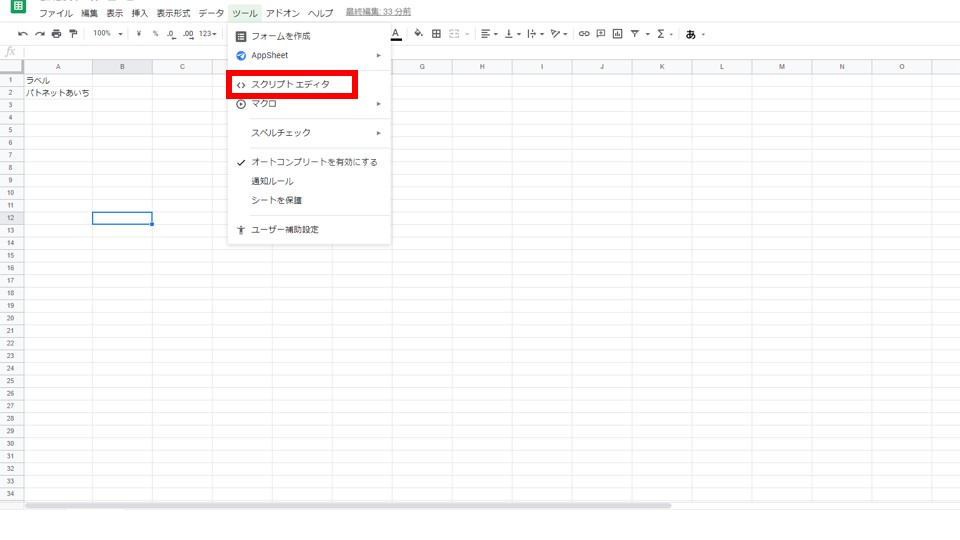Open the cell borders icon
Image resolution: width=960 pixels, height=540 pixels.
(436, 34)
